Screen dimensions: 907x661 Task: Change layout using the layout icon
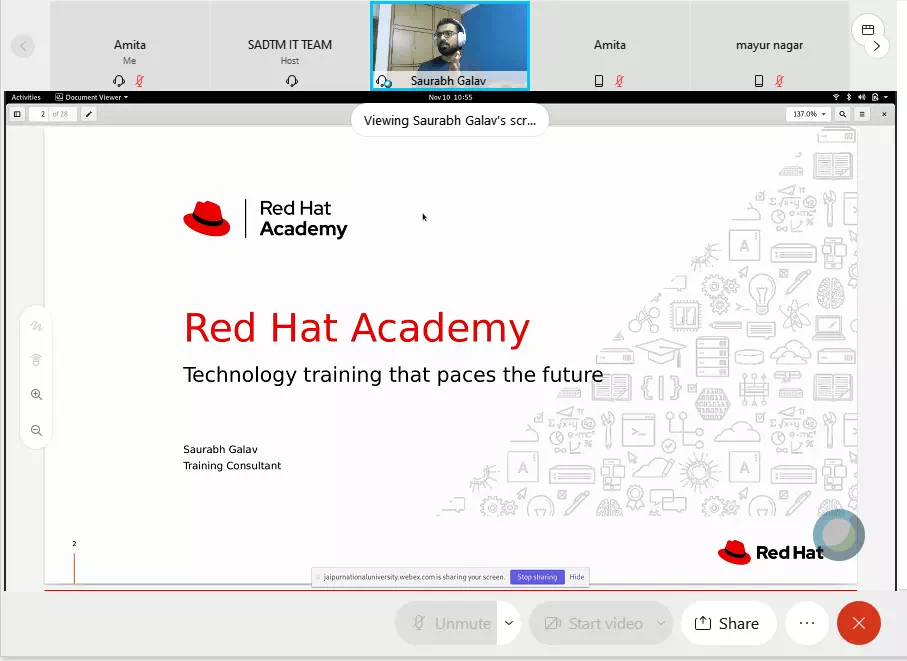coord(868,29)
